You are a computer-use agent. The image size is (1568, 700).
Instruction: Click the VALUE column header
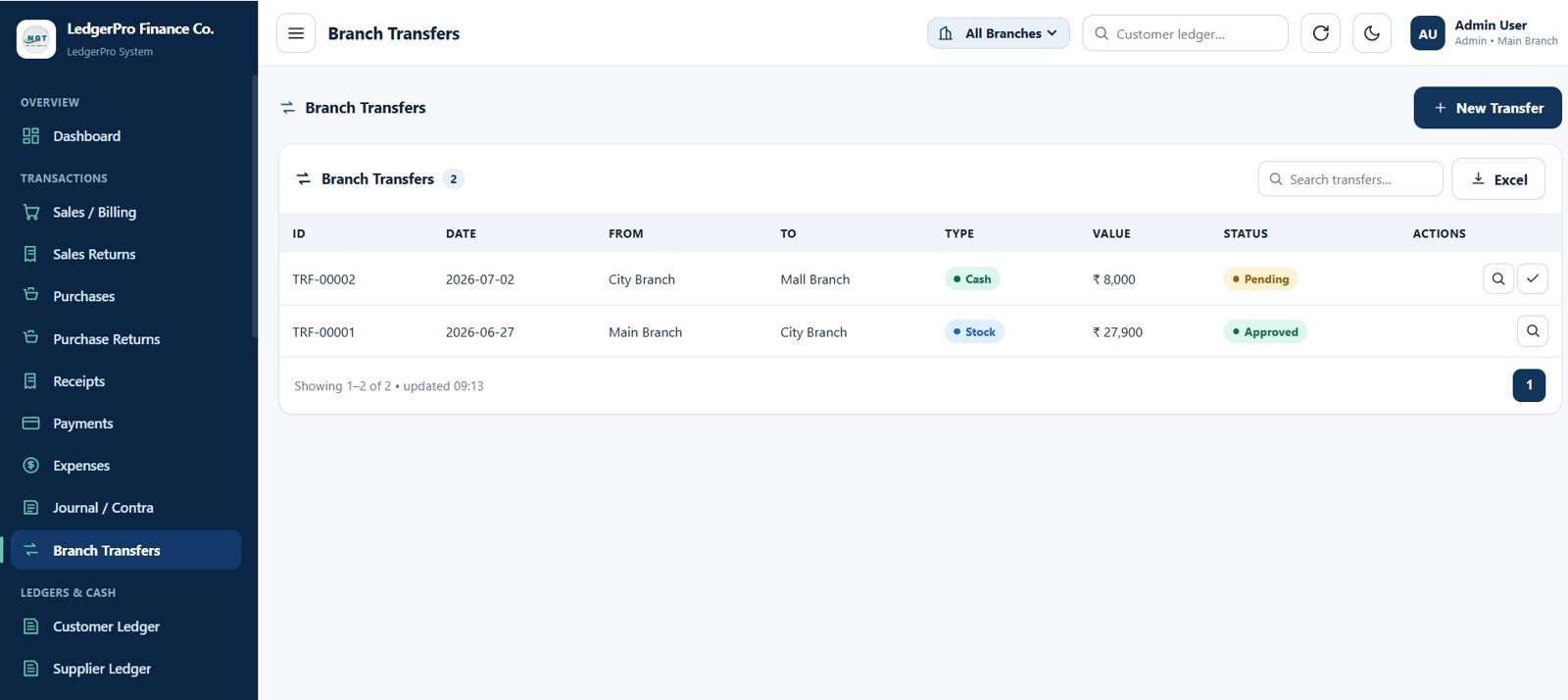coord(1111,233)
